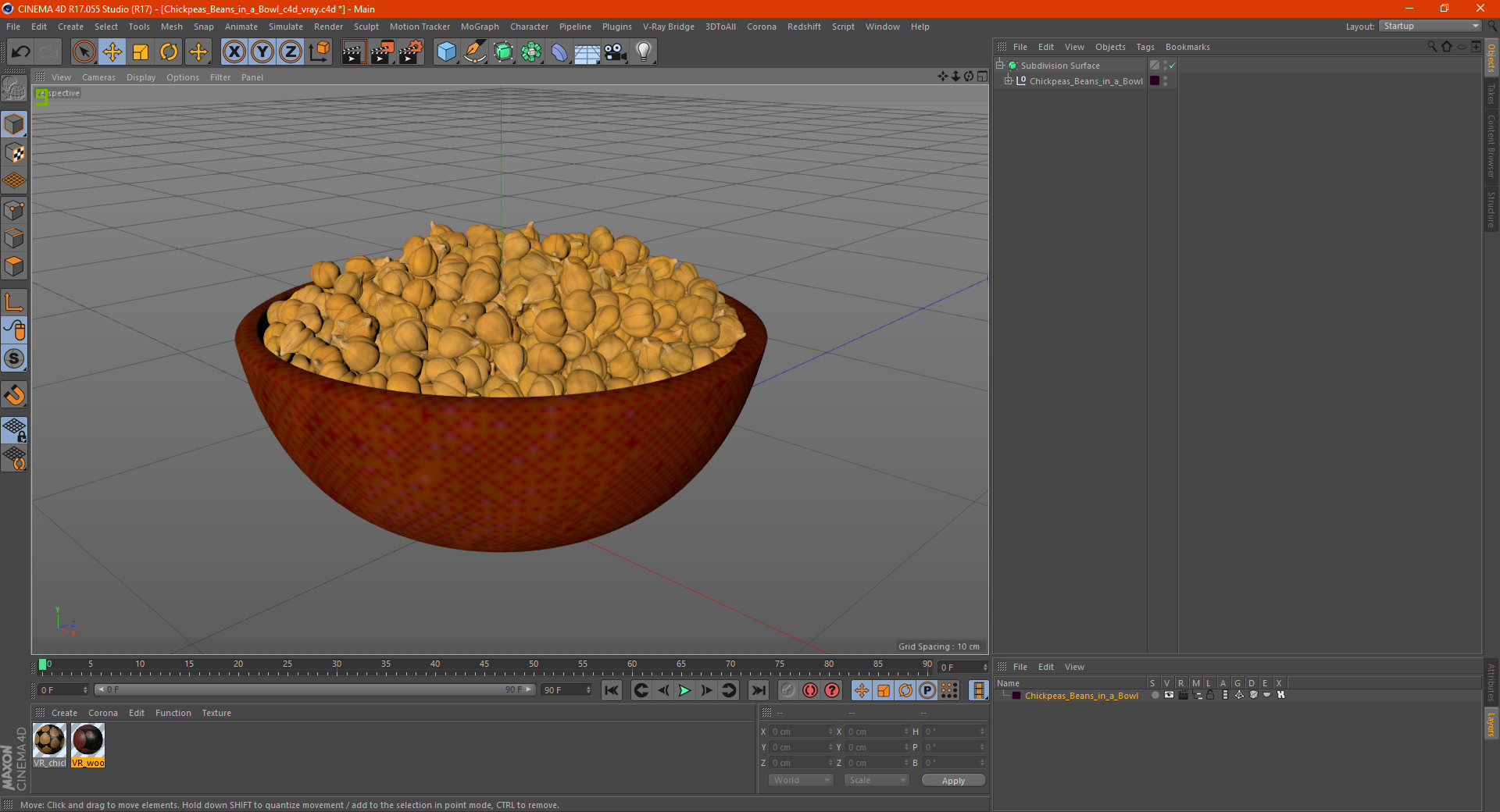Toggle Y axis lock
1500x812 pixels.
tap(262, 52)
